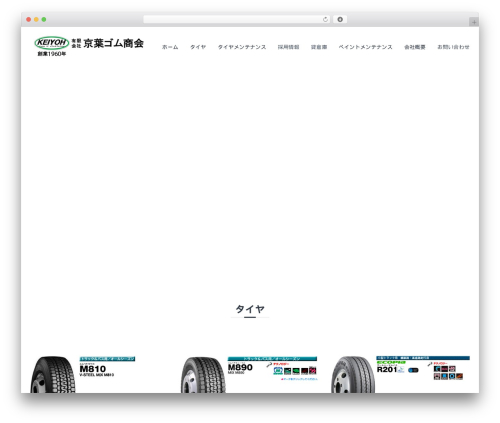Screen dimensions: 500x423
Task: Open the ホーム menu item
Action: click(170, 47)
